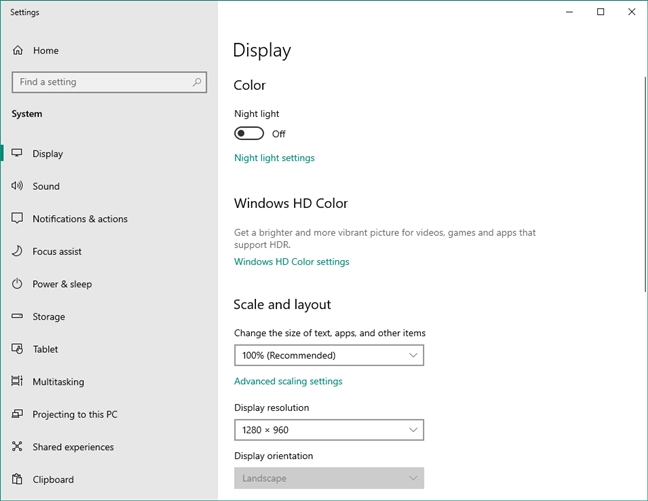Select Sound label in sidebar
648x501 pixels.
(46, 186)
